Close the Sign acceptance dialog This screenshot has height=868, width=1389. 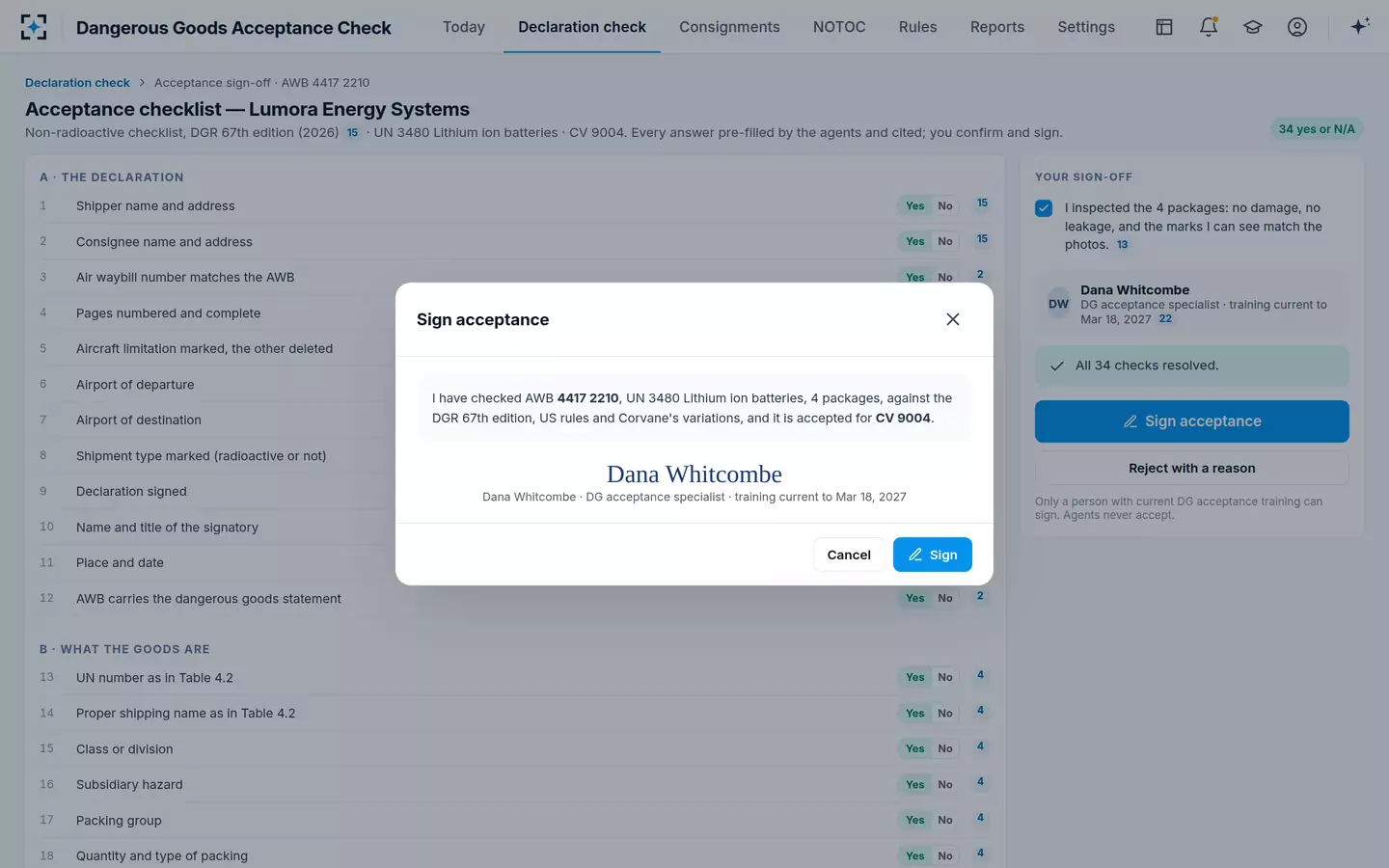pos(953,319)
